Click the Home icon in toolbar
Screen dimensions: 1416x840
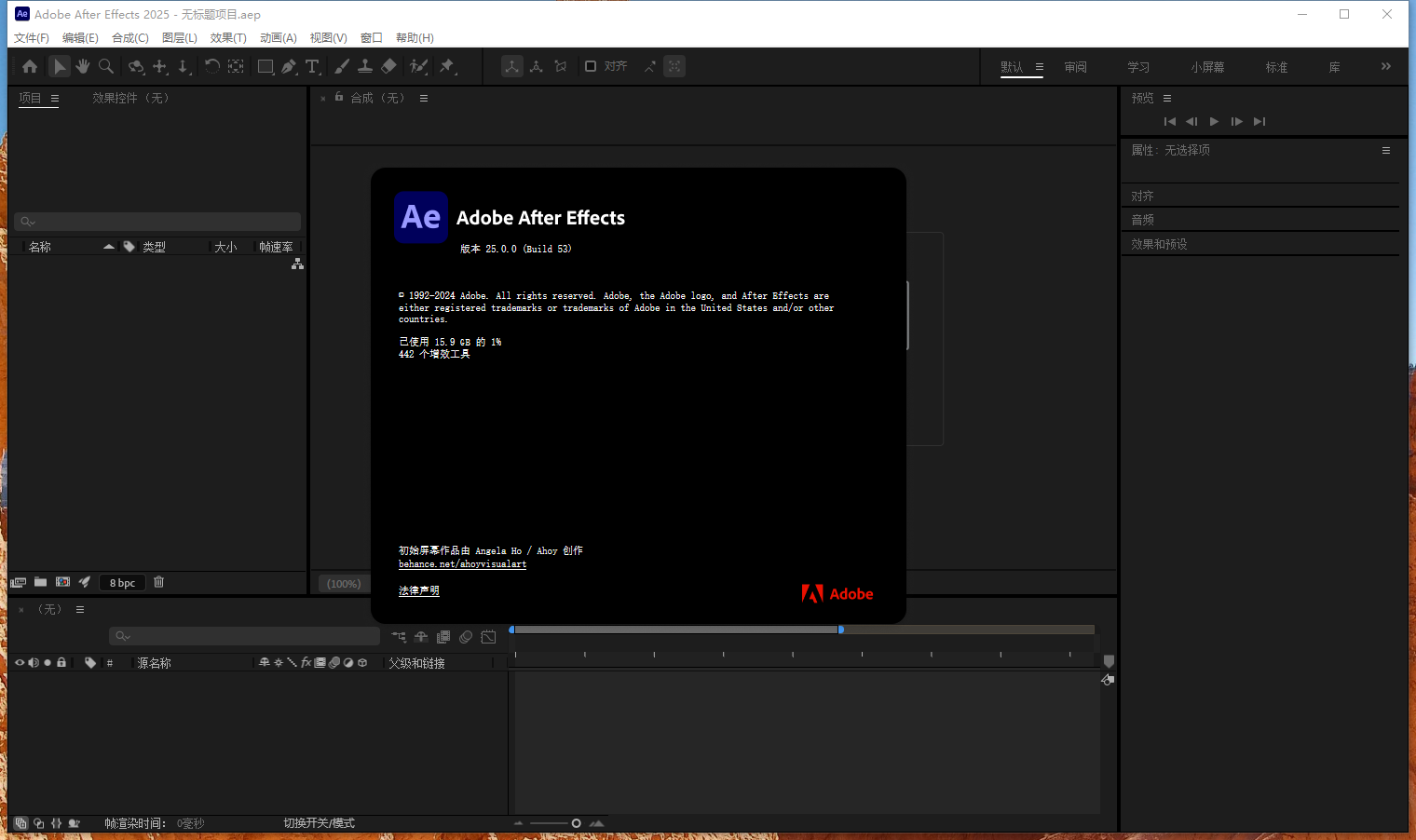point(30,66)
